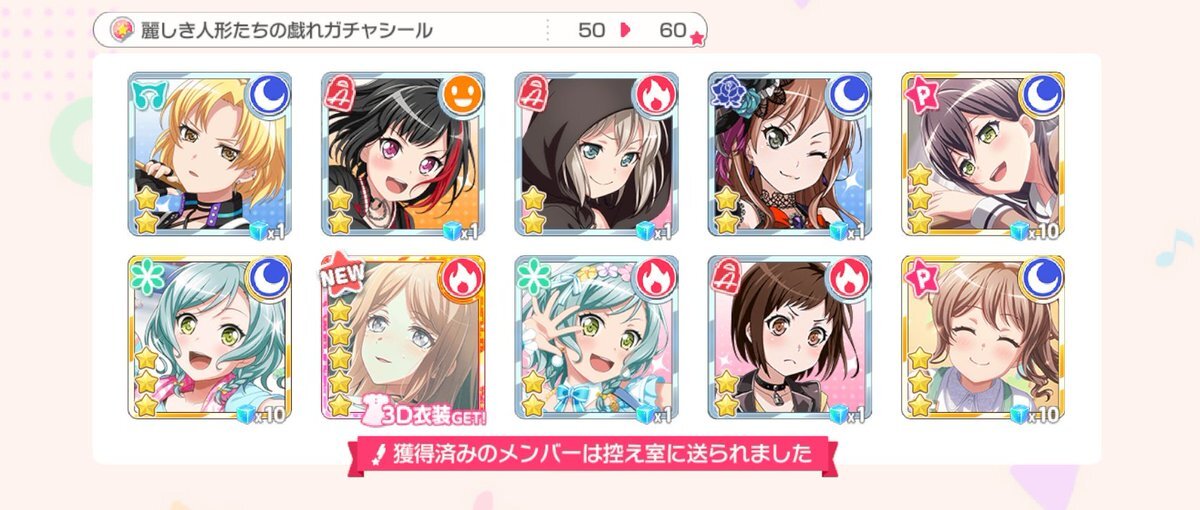Open the hooded silver-haired character card
The width and height of the screenshot is (1200, 510).
pos(597,154)
